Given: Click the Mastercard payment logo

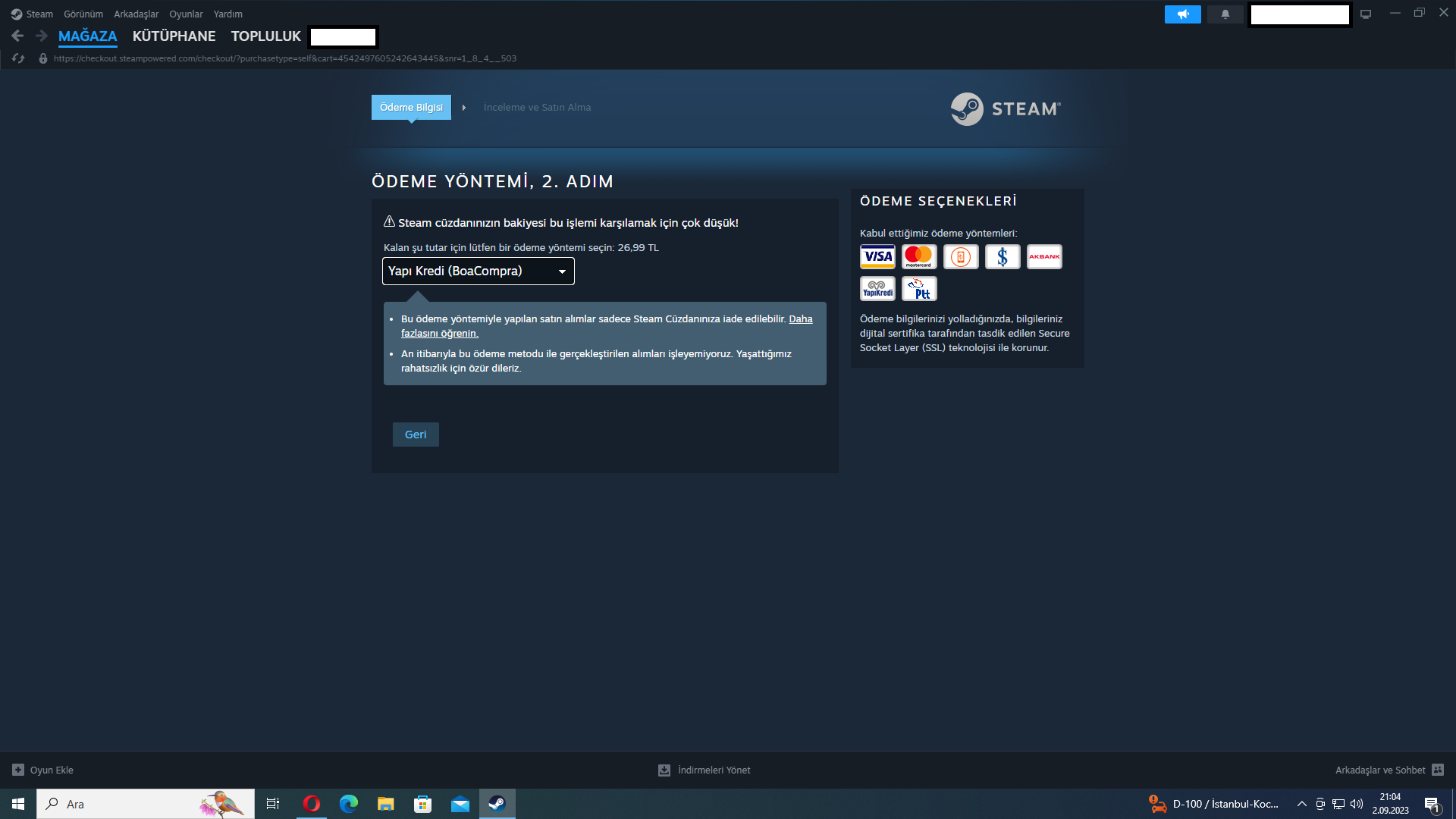Looking at the screenshot, I should [919, 257].
